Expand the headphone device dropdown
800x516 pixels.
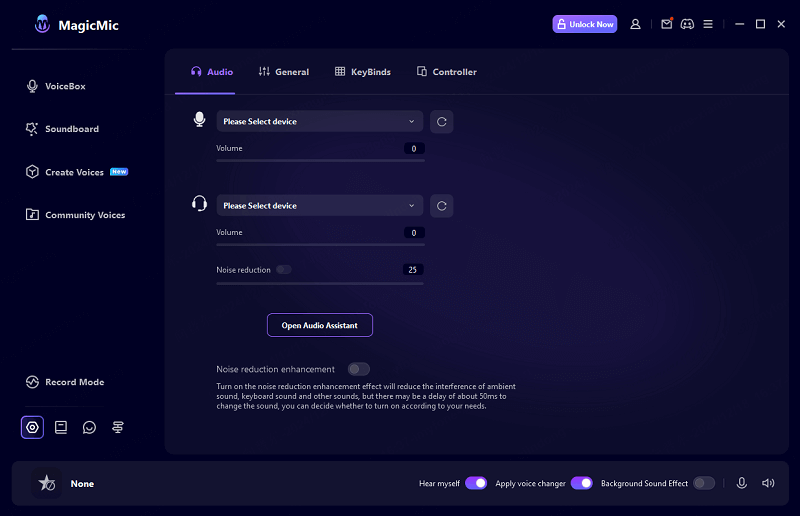(320, 206)
